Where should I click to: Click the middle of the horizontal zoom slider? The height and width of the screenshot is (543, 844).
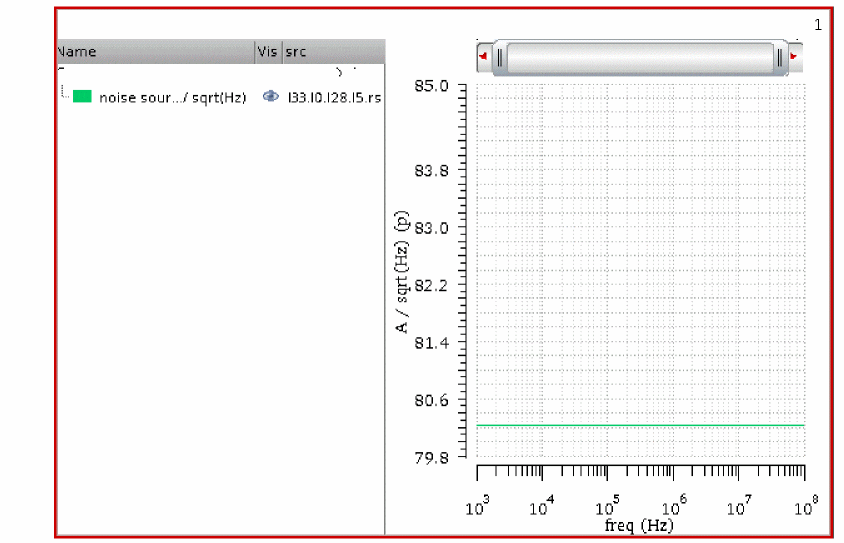pyautogui.click(x=640, y=57)
